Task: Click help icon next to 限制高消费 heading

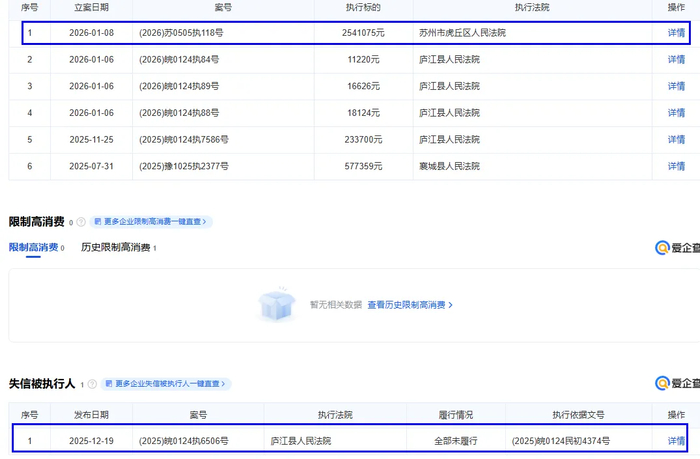Action: pyautogui.click(x=81, y=222)
